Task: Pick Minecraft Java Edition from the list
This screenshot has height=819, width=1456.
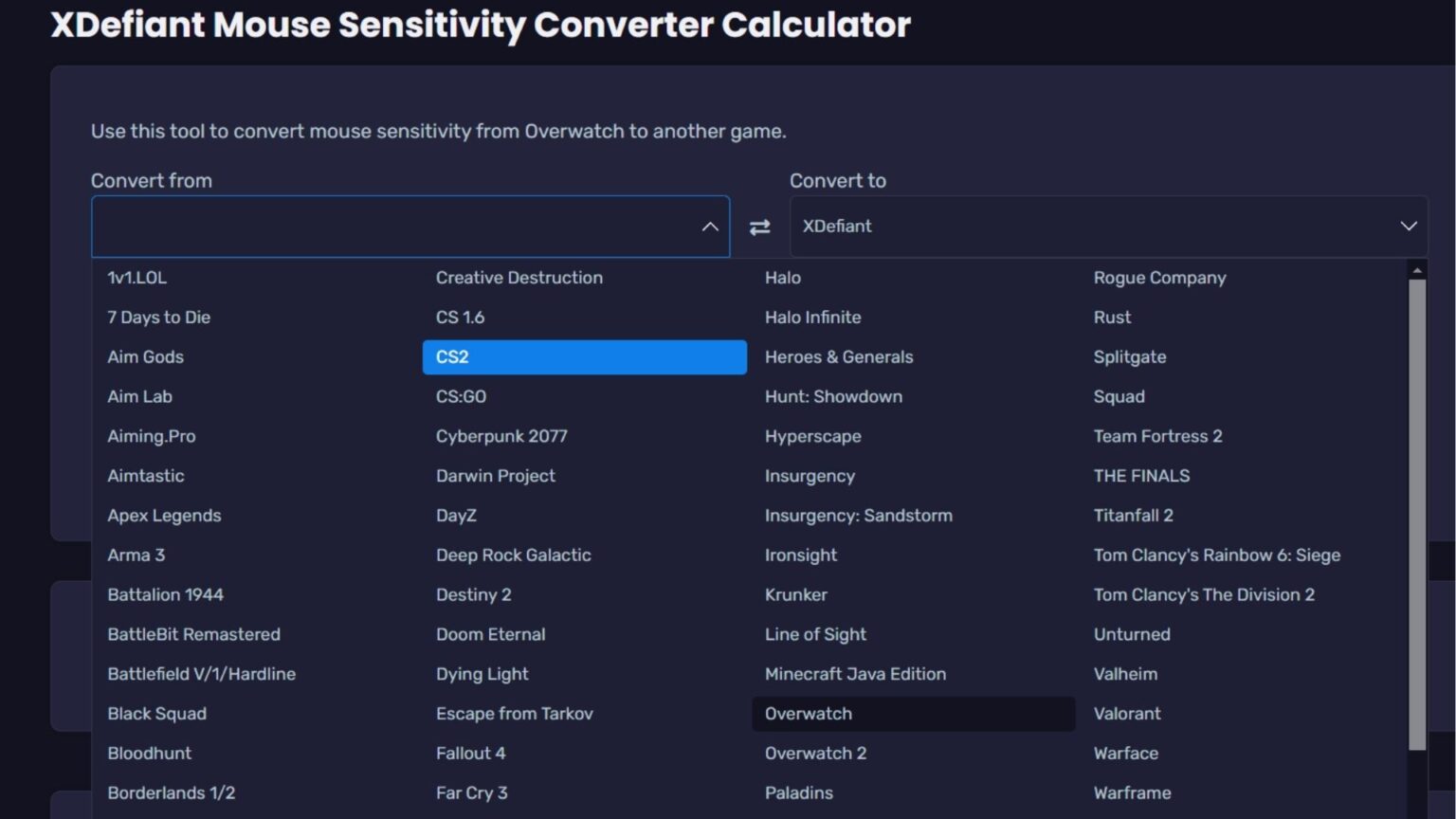Action: tap(855, 674)
